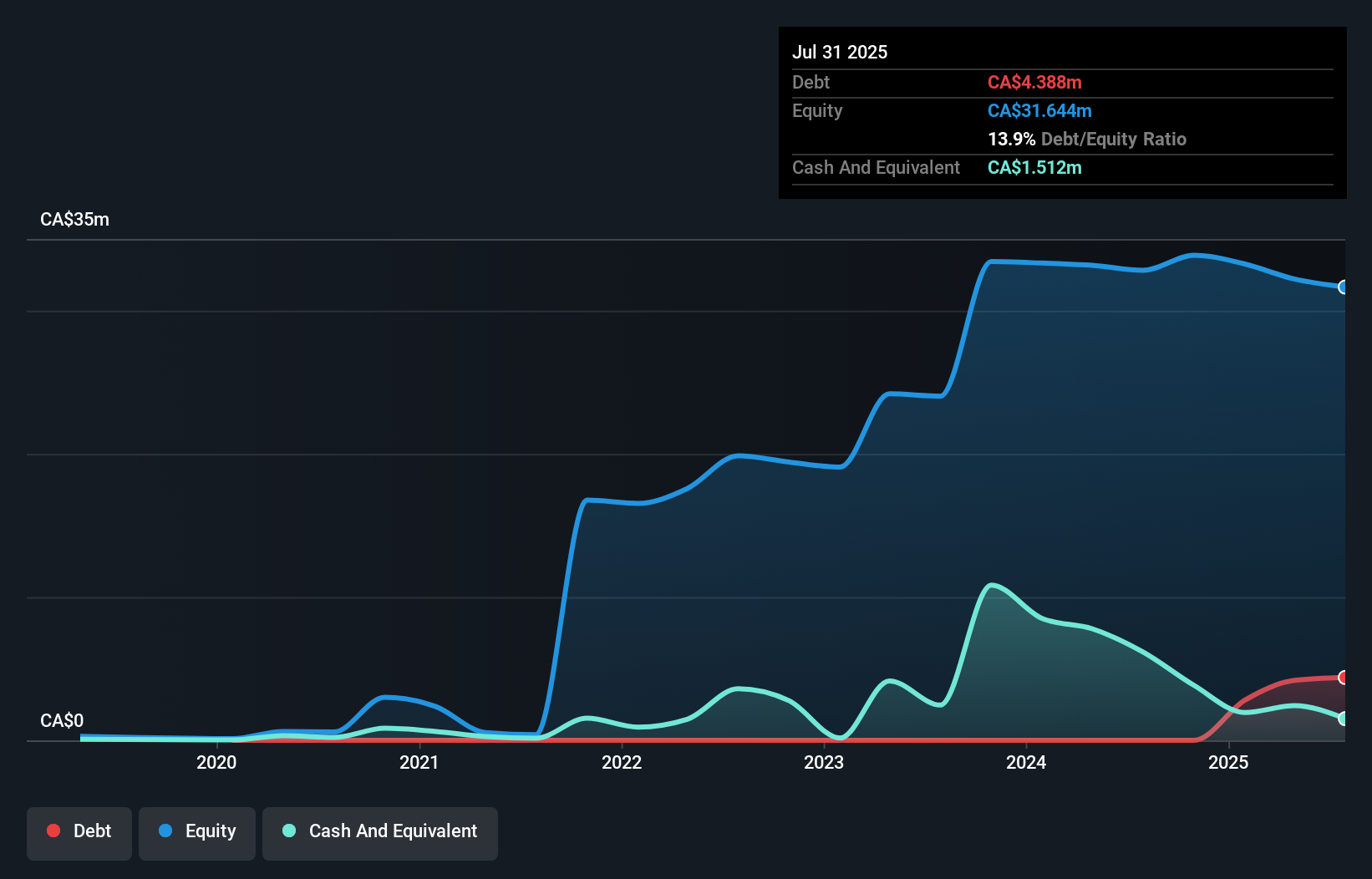This screenshot has height=879, width=1372.
Task: Click the Jul 31 2025 tooltip header
Action: pos(840,52)
